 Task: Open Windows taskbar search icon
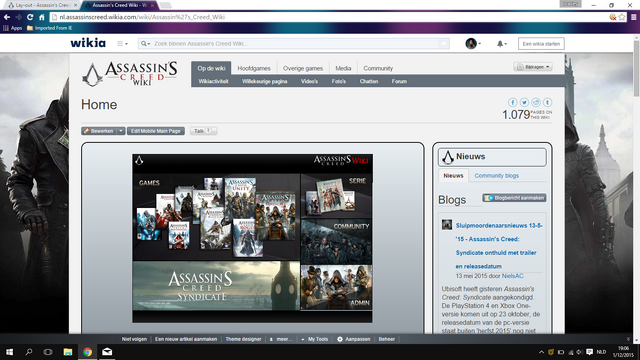(x=29, y=352)
